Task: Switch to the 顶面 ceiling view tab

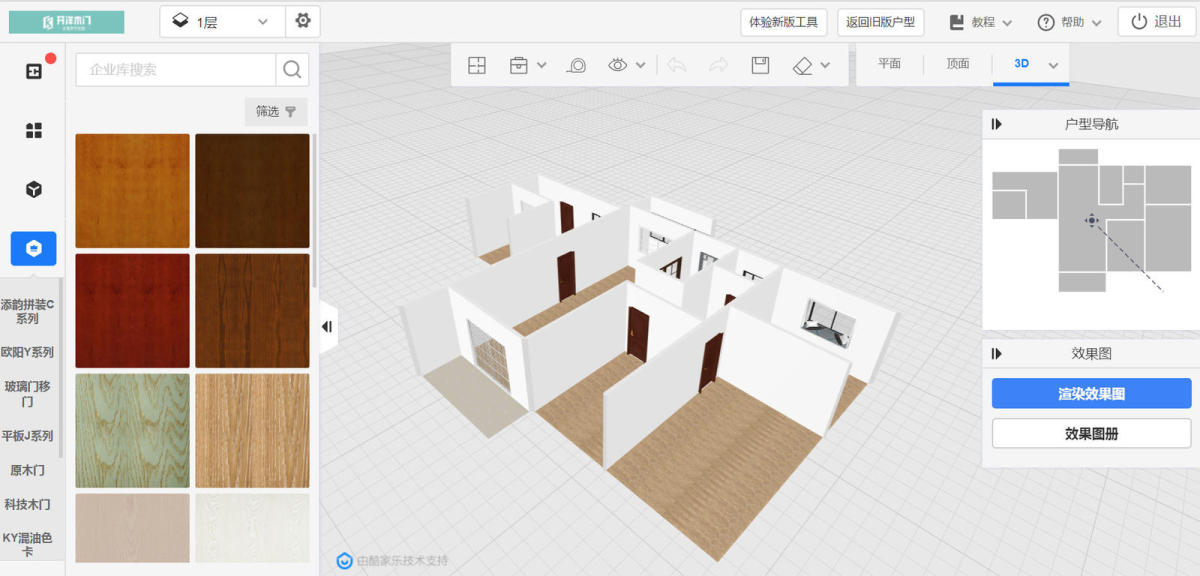Action: [958, 64]
